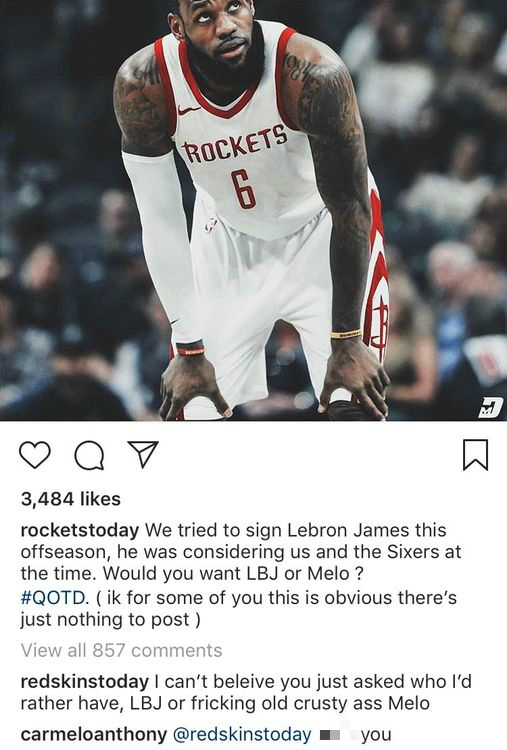Like the post with the heart icon
This screenshot has height=750, width=507.
point(34,455)
